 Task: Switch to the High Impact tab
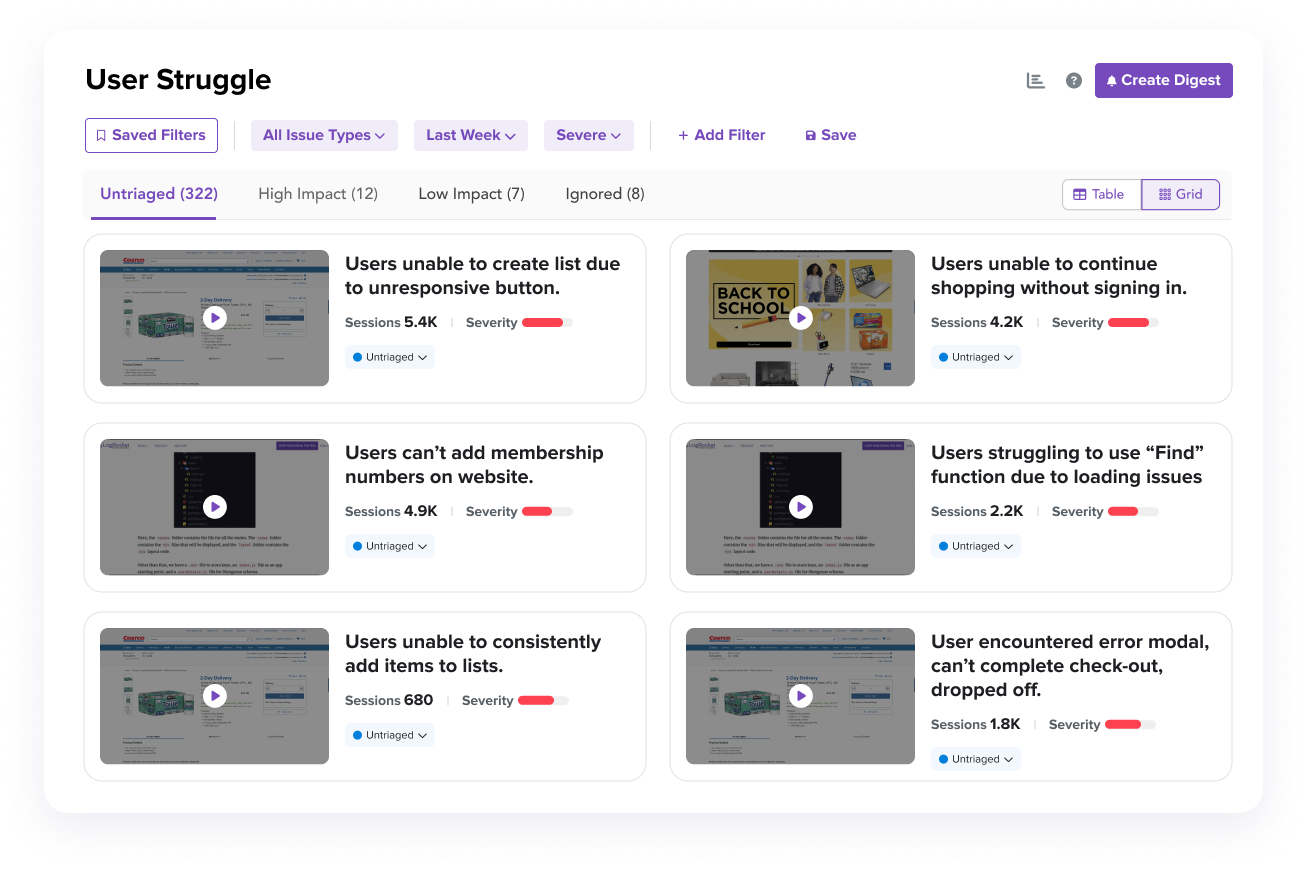318,193
